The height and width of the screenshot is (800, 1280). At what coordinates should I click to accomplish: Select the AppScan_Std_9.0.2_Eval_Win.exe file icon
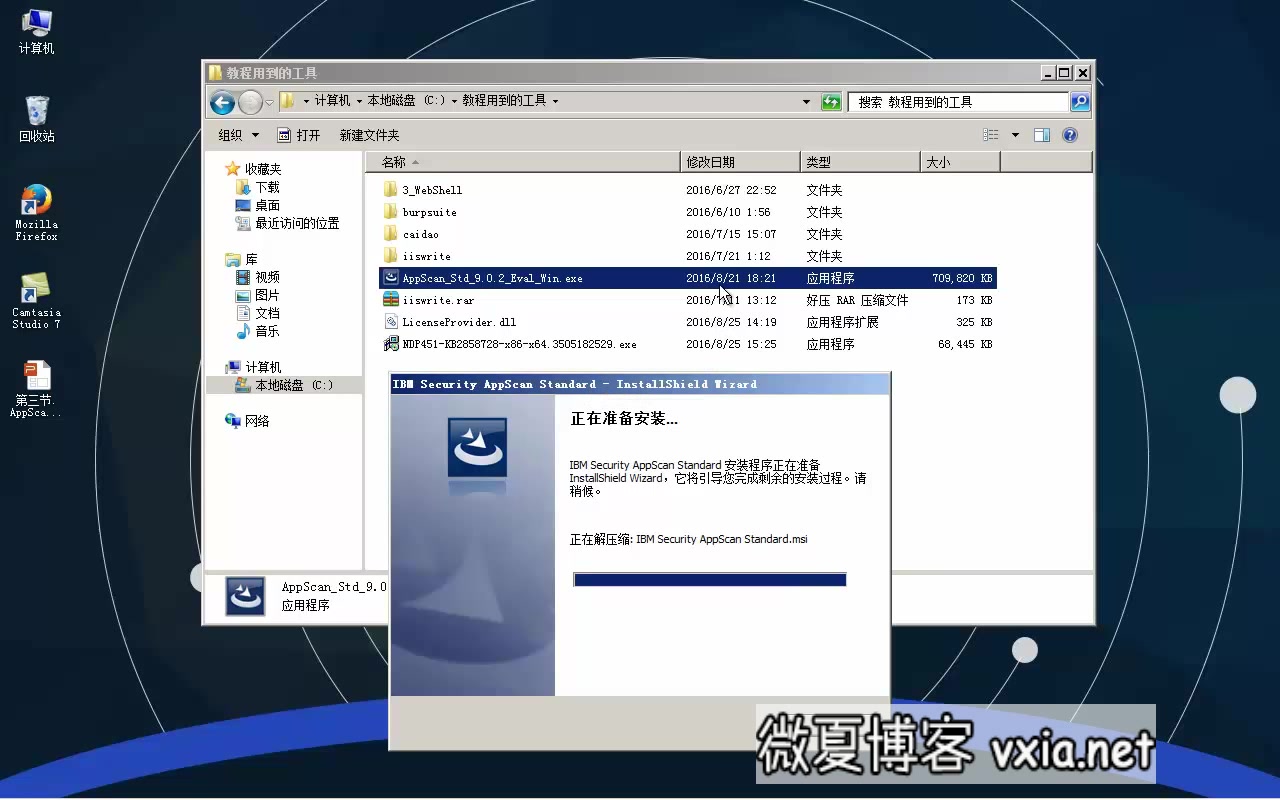click(x=391, y=278)
